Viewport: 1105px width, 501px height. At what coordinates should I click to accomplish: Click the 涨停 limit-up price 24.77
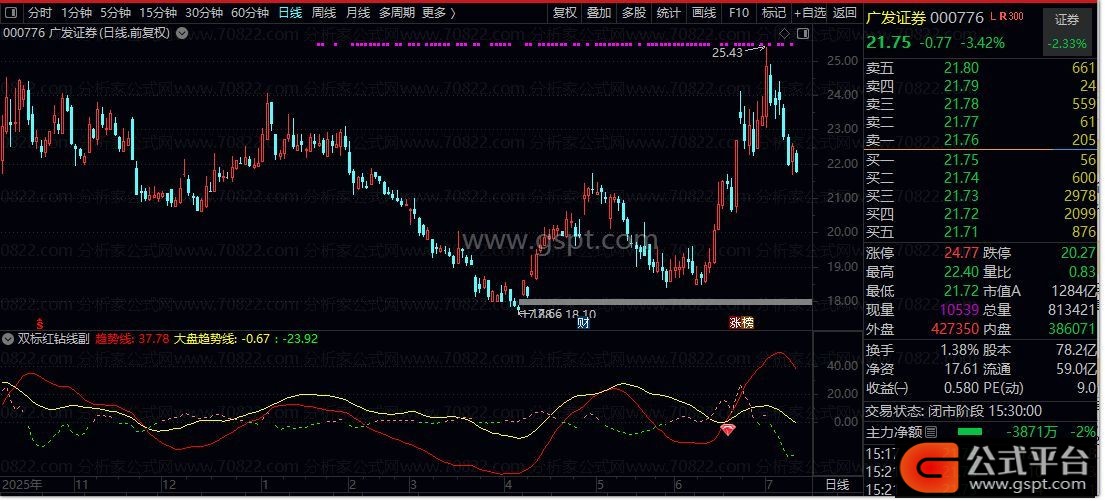961,254
